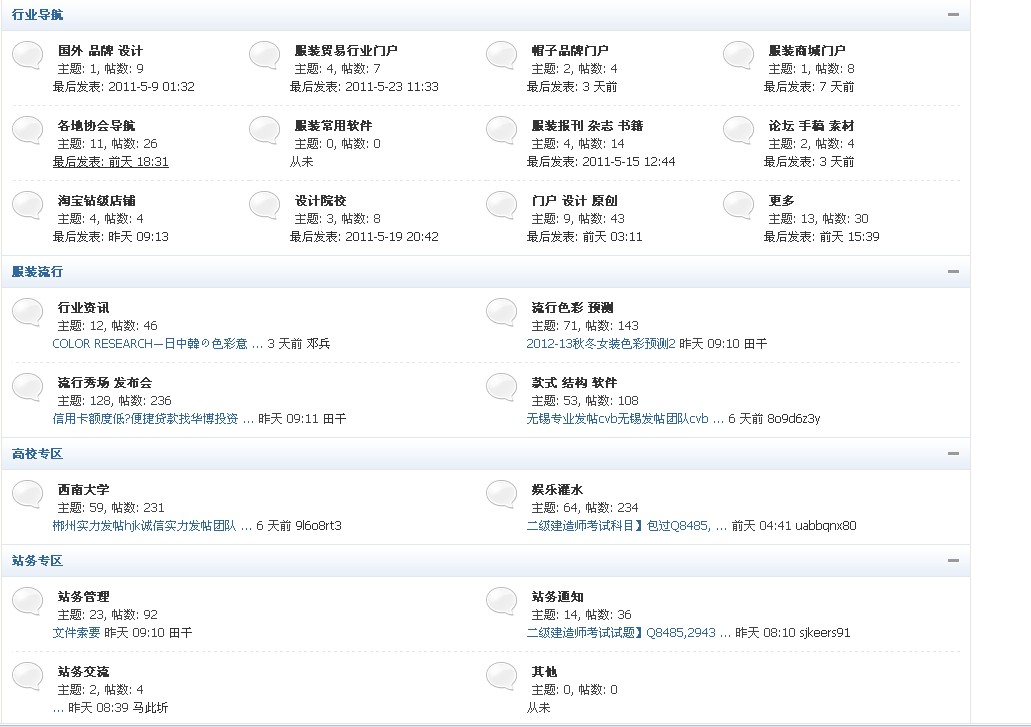This screenshot has width=1031, height=727.
Task: Click the bubble icon beside 设计院校
Action: coord(264,205)
